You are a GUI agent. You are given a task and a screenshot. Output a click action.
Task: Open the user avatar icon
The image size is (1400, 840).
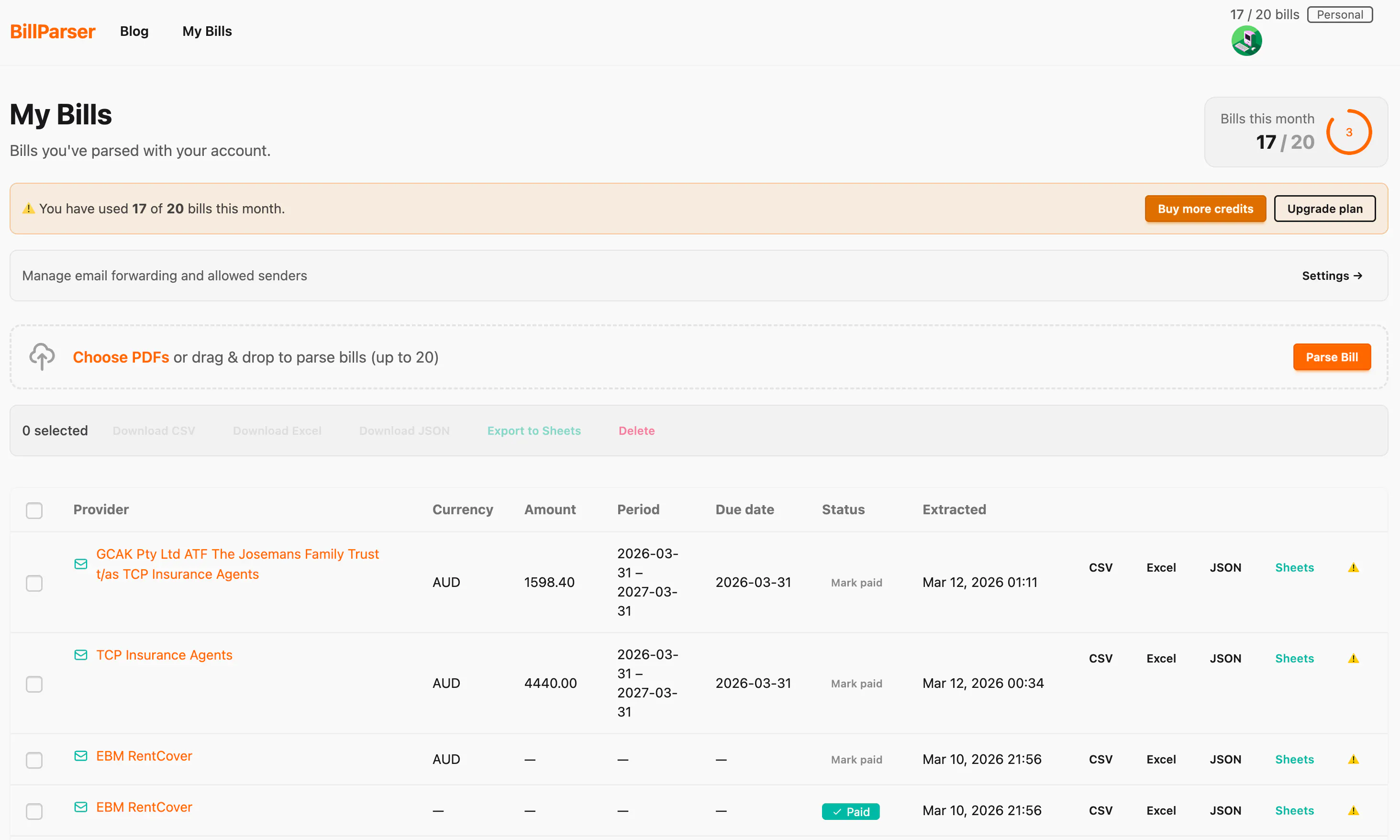pos(1246,41)
